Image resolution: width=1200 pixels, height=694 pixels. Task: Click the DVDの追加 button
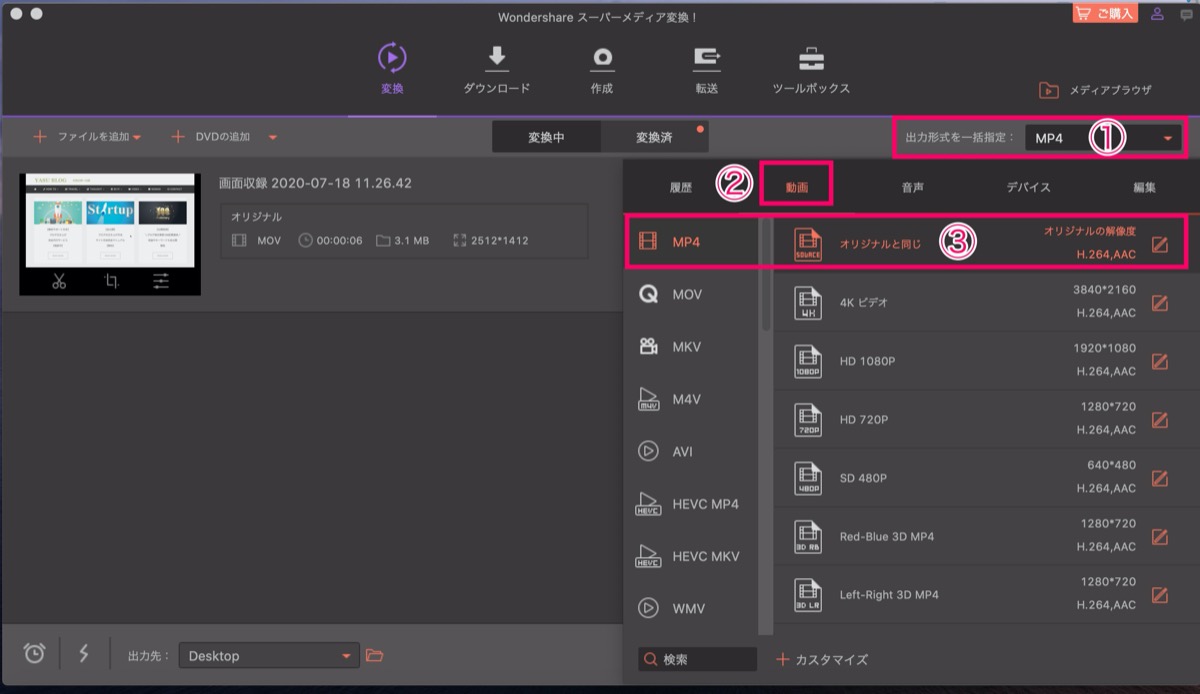[x=210, y=137]
